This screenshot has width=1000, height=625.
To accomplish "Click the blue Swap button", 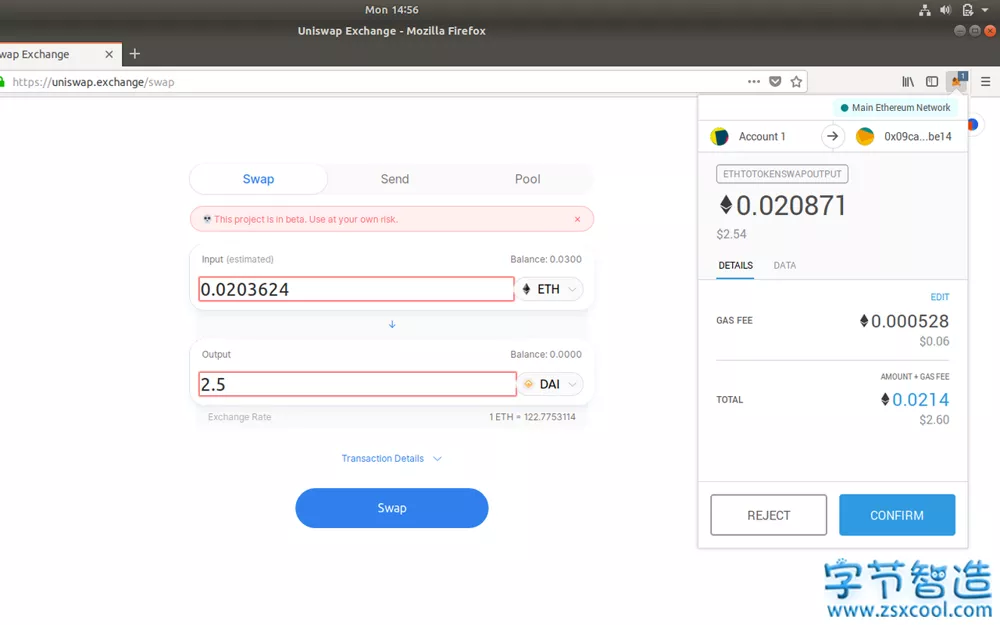I will pos(392,508).
